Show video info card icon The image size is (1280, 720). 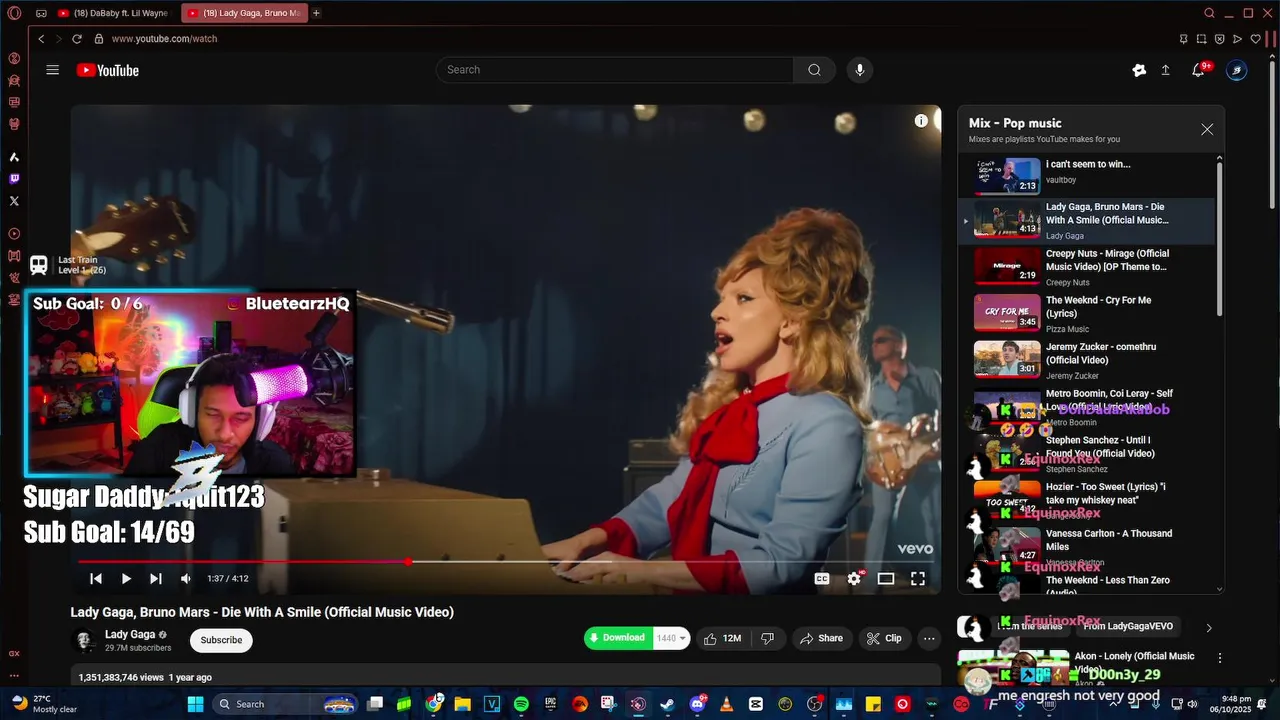click(921, 120)
